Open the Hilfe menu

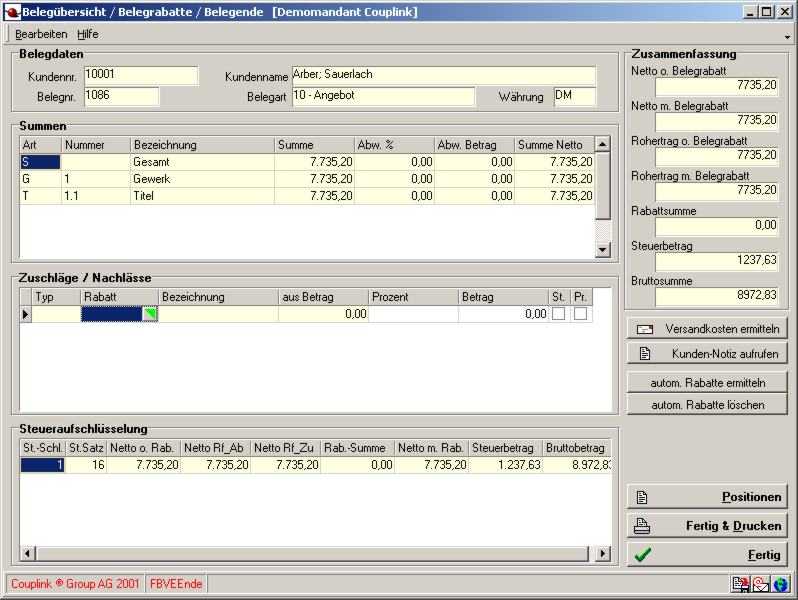tap(88, 34)
